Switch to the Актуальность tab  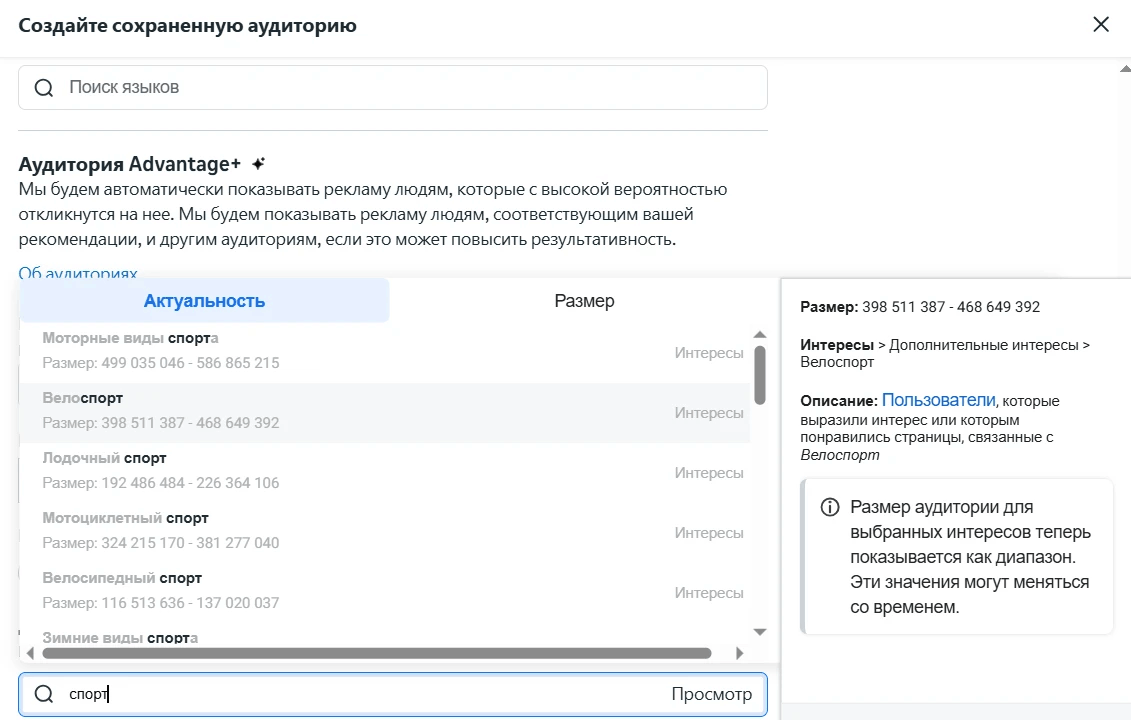204,300
